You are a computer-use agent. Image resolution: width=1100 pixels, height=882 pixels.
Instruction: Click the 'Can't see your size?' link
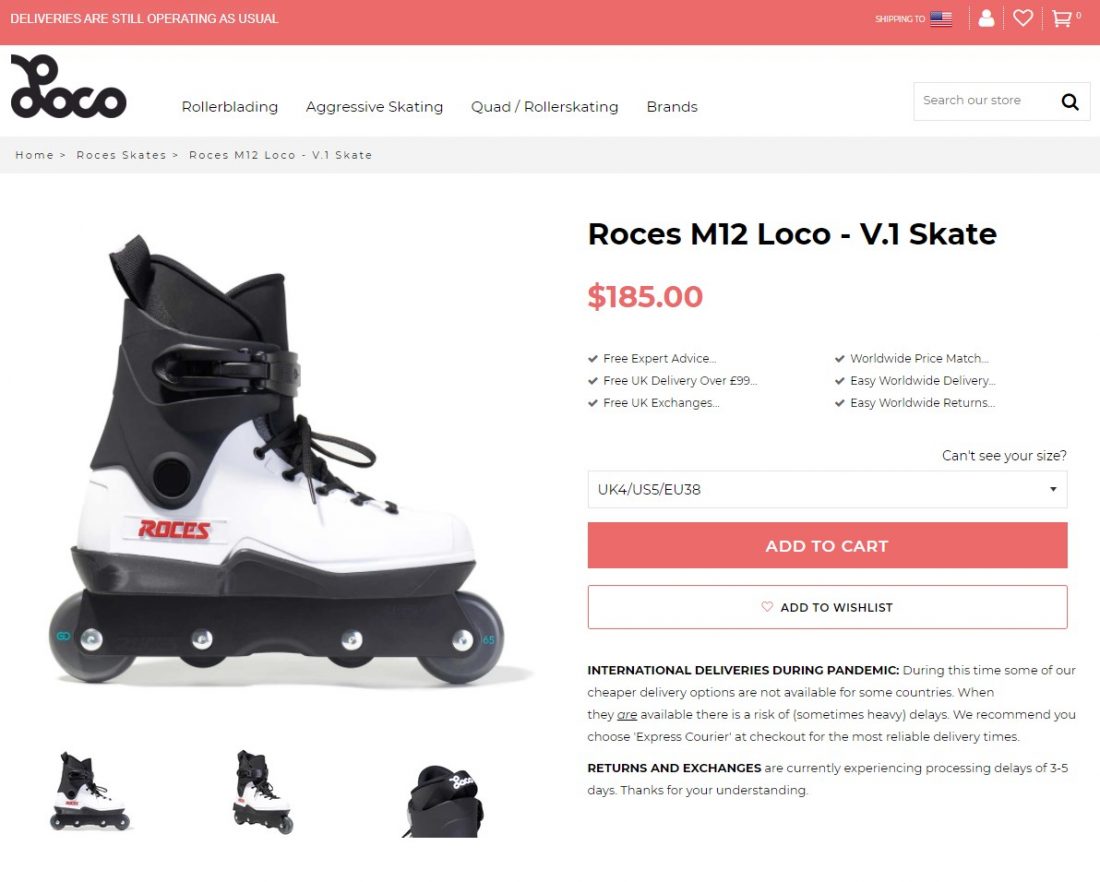pos(1004,456)
